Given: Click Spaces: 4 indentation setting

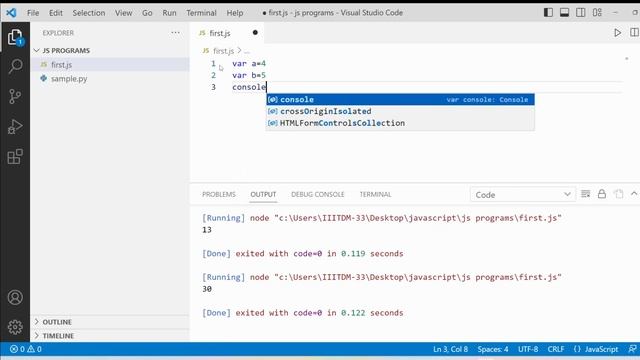Looking at the screenshot, I should click(493, 349).
